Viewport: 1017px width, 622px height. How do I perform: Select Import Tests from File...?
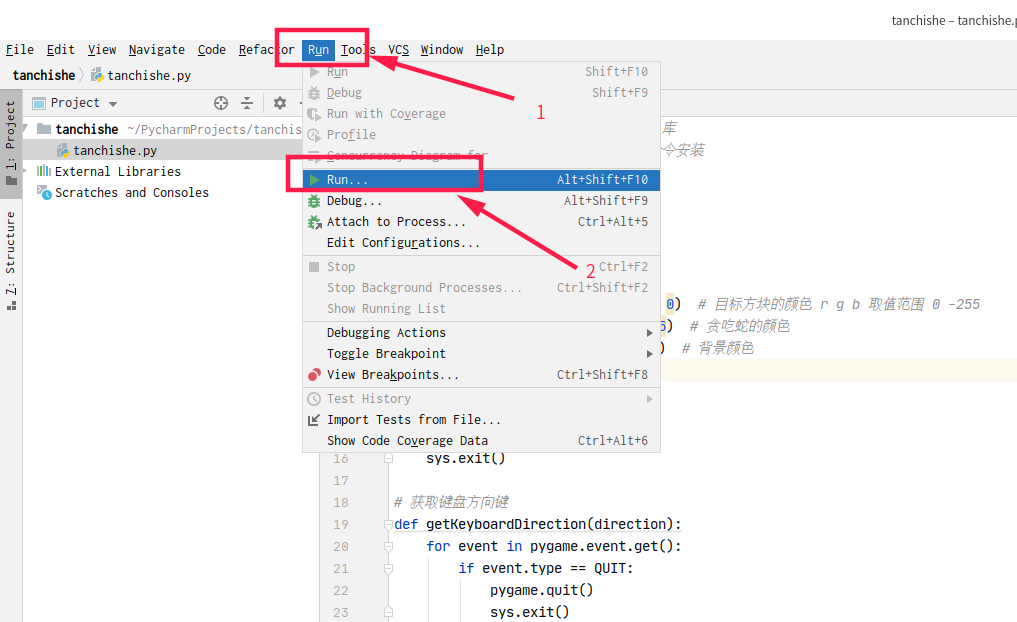coord(481,420)
